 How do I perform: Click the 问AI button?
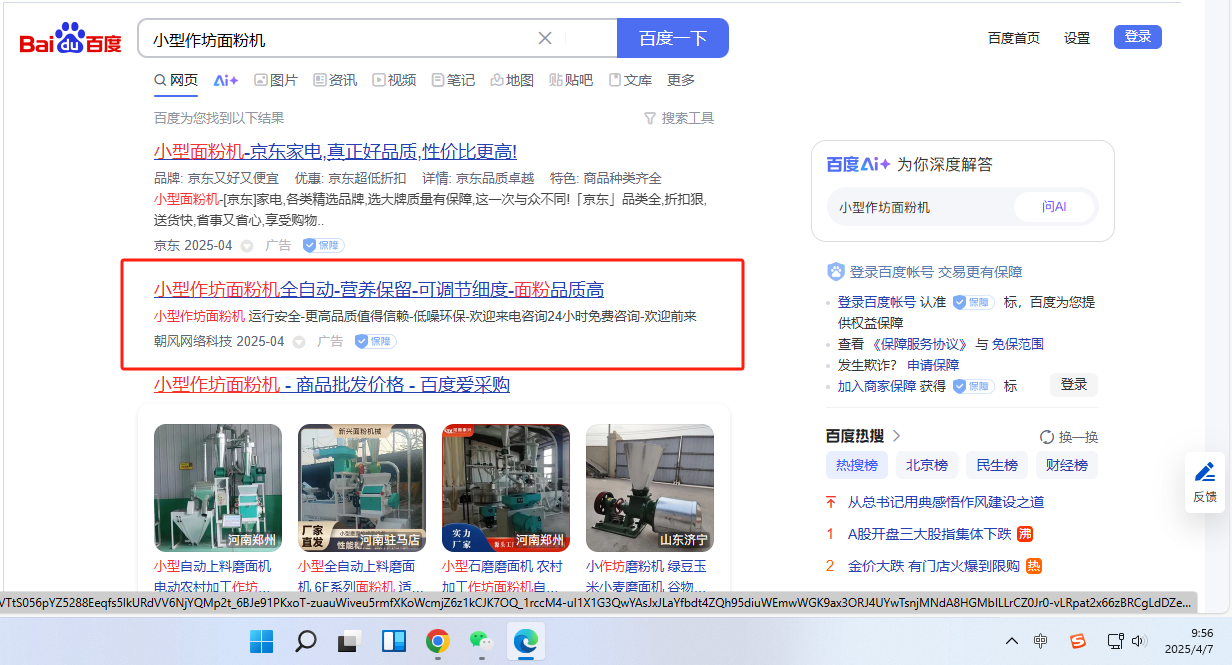[x=1054, y=207]
